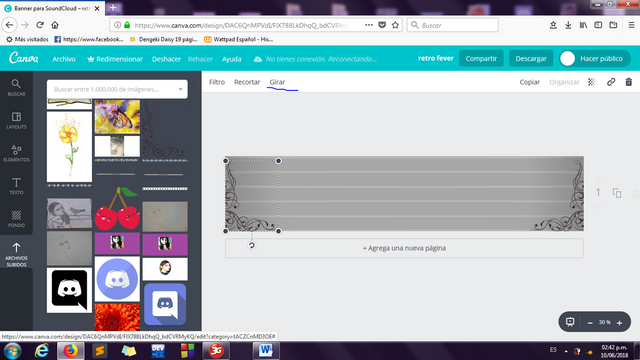
Task: Select the butterfly photo thumbnail
Action: (x=117, y=117)
